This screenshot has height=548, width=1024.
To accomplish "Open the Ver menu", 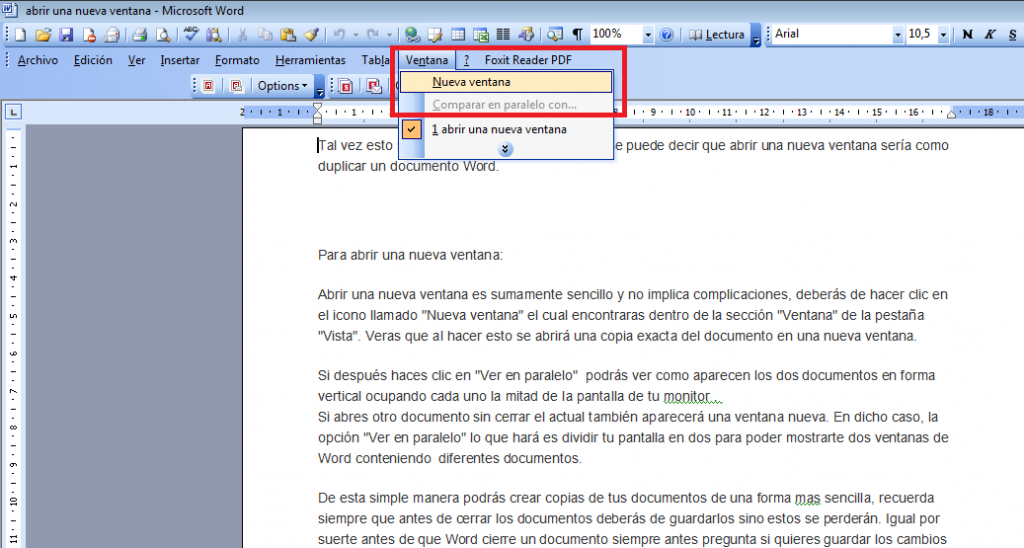I will pos(136,60).
